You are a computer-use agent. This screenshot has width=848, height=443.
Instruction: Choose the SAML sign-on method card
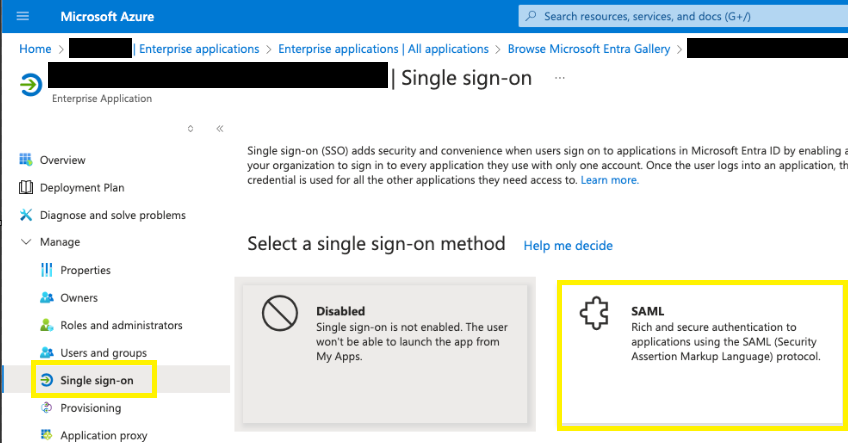click(x=703, y=355)
